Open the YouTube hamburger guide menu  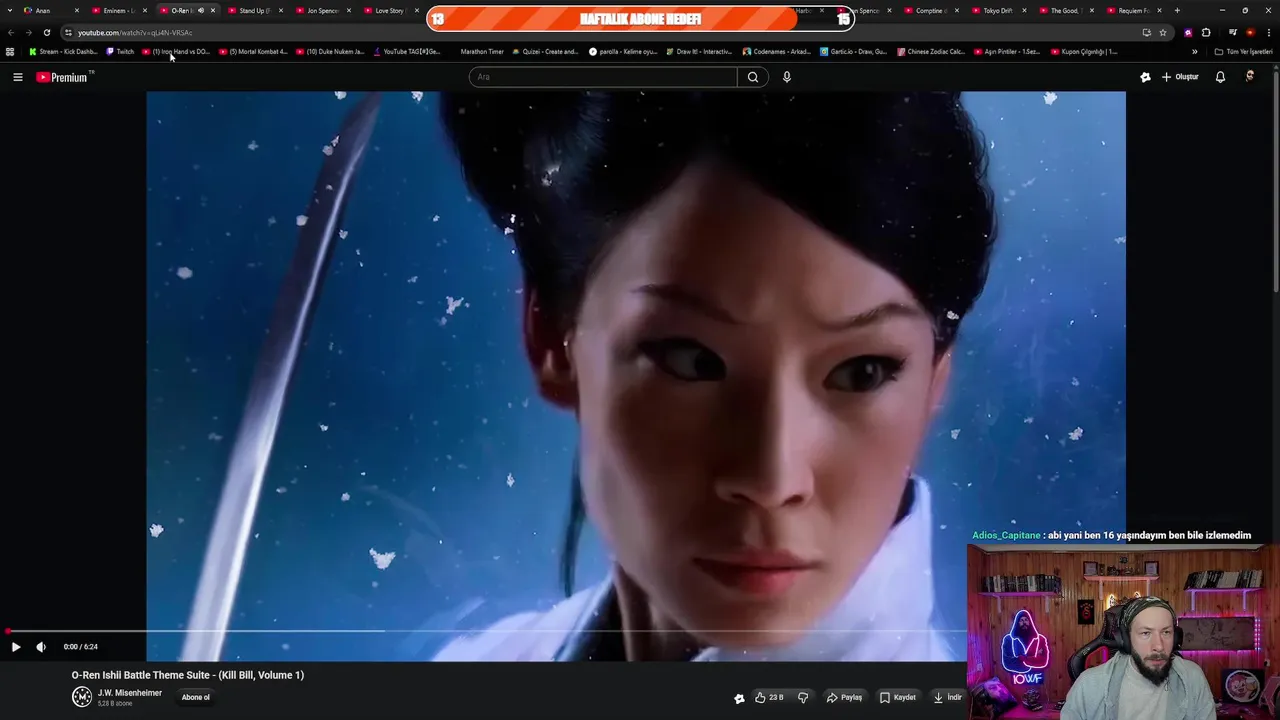[18, 77]
